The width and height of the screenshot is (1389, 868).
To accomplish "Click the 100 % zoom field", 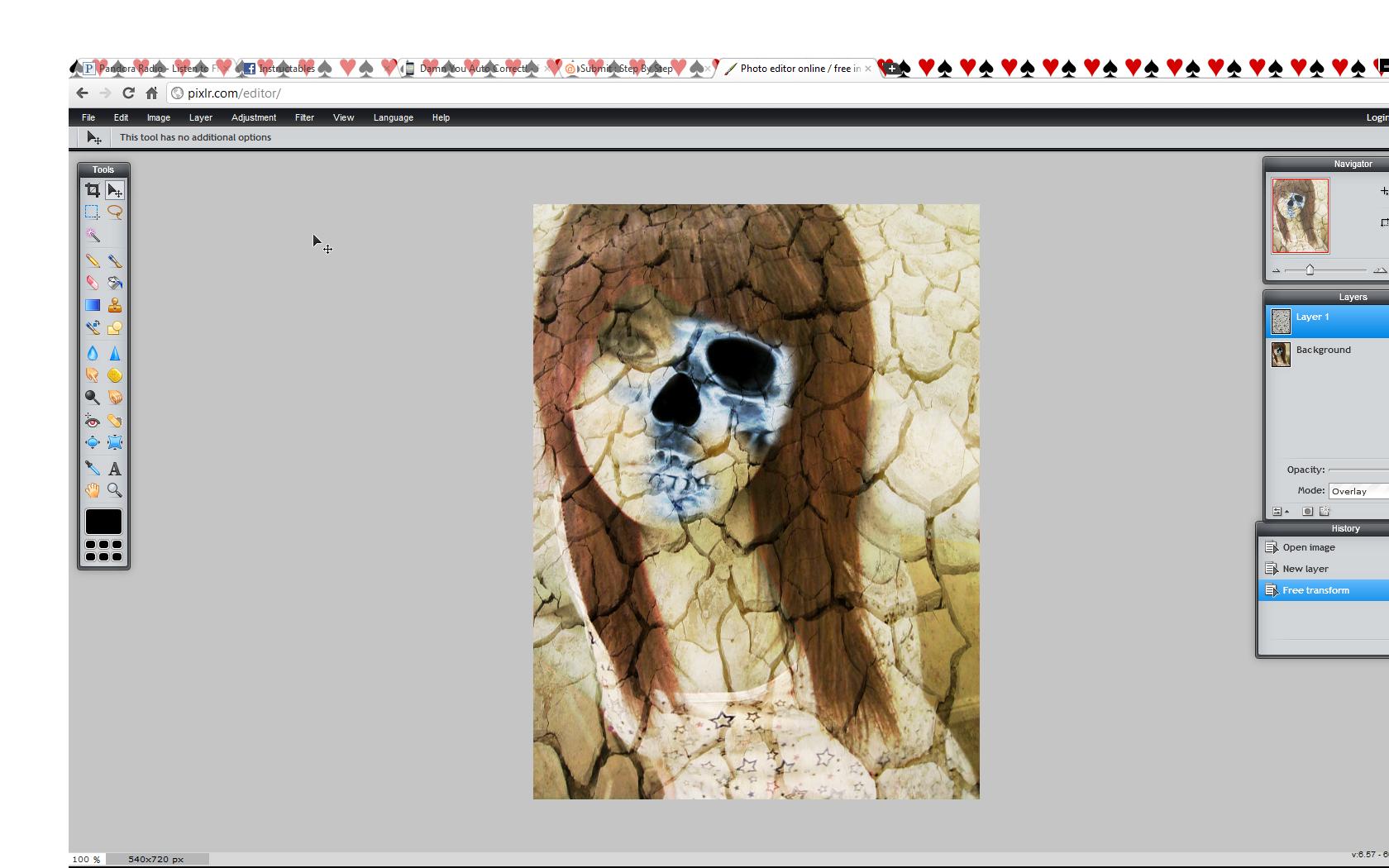I will (86, 859).
